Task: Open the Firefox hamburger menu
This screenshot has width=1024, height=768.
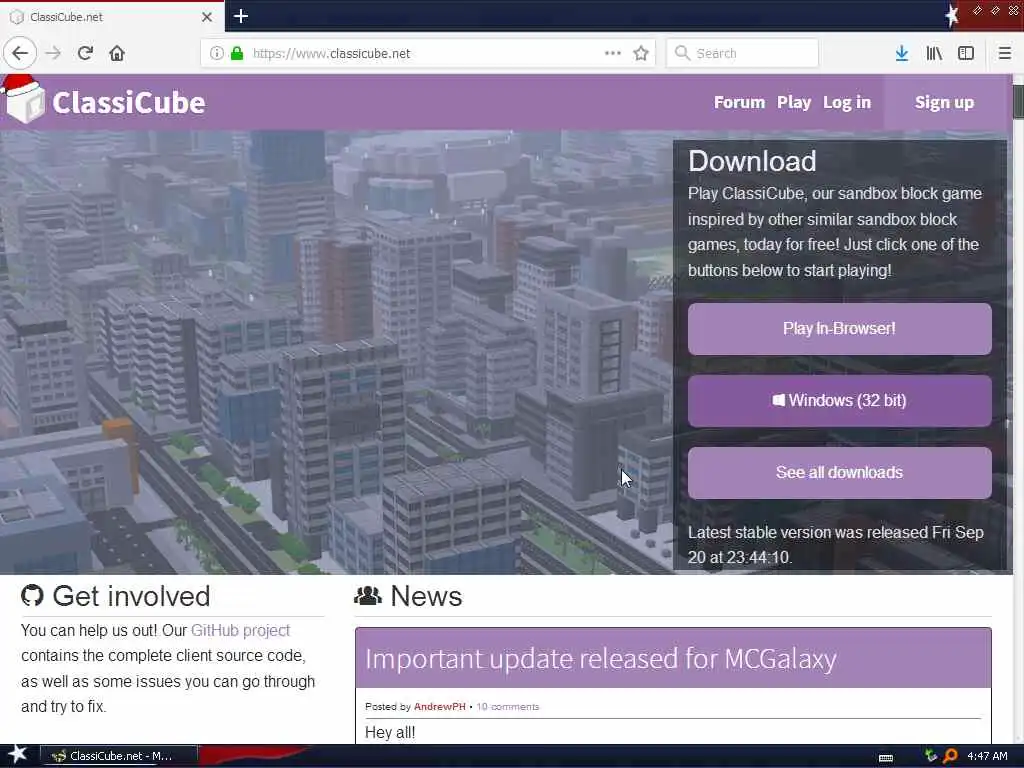Action: (x=1005, y=53)
